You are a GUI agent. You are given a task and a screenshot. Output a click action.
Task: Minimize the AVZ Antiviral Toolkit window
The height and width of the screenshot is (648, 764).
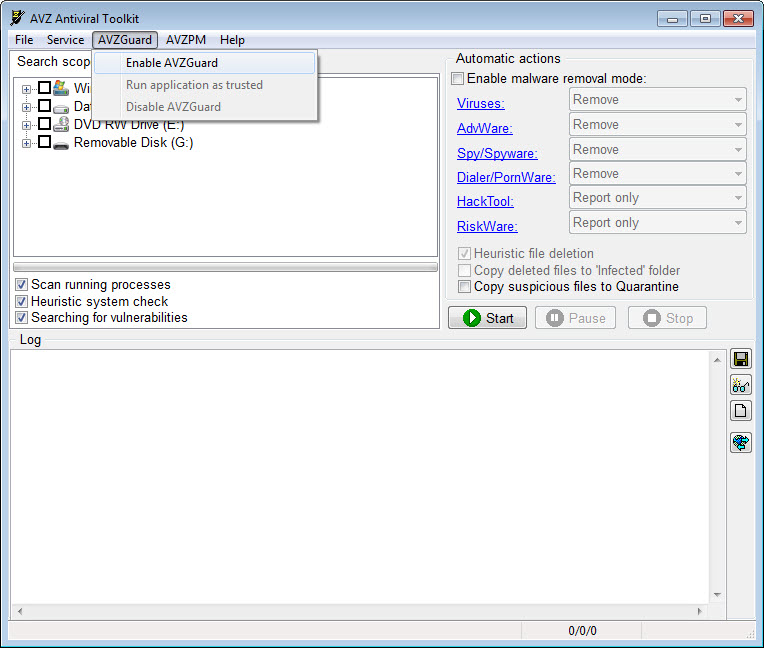click(x=672, y=19)
